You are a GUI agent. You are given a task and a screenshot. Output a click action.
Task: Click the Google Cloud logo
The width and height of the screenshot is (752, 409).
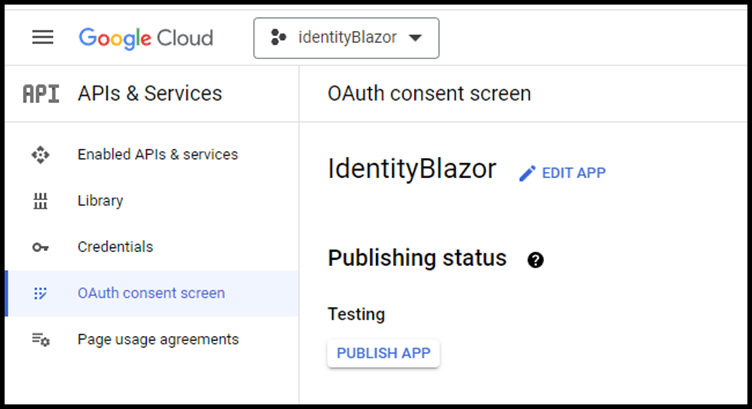146,38
